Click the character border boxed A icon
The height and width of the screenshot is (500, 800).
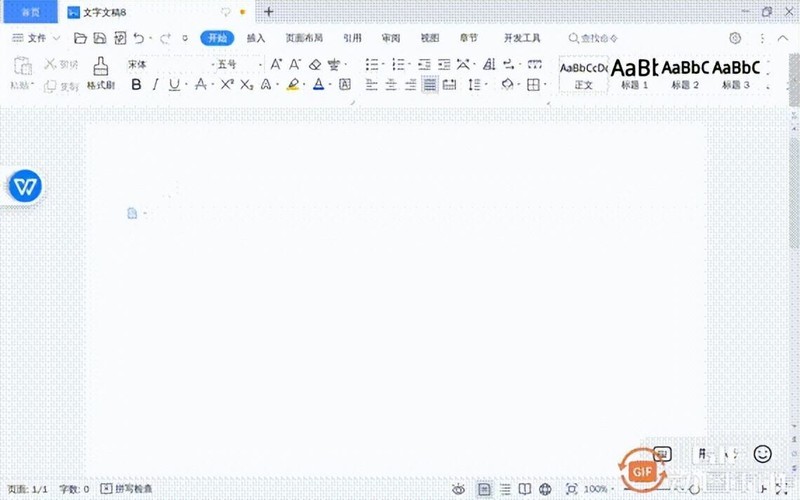(345, 84)
